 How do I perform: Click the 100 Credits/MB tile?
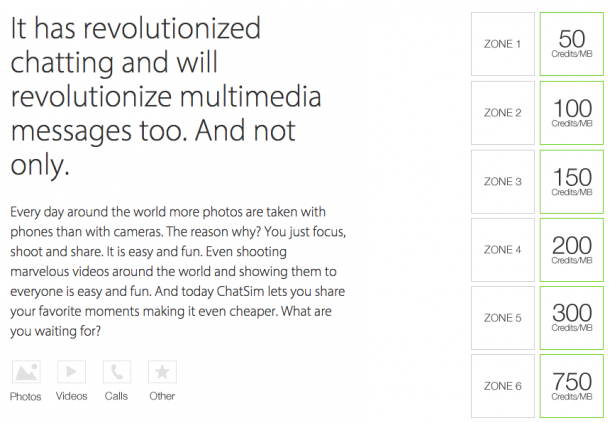pos(572,113)
